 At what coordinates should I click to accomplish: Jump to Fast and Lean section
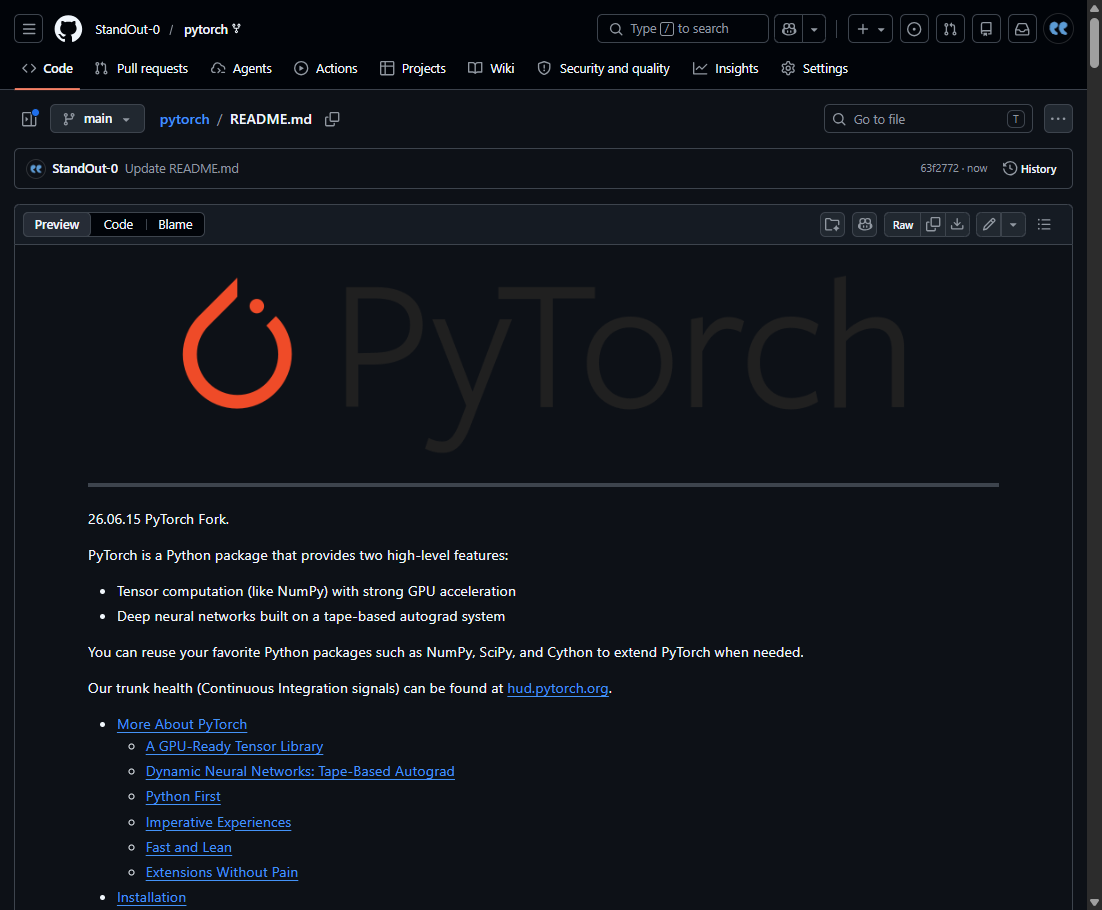pos(188,847)
